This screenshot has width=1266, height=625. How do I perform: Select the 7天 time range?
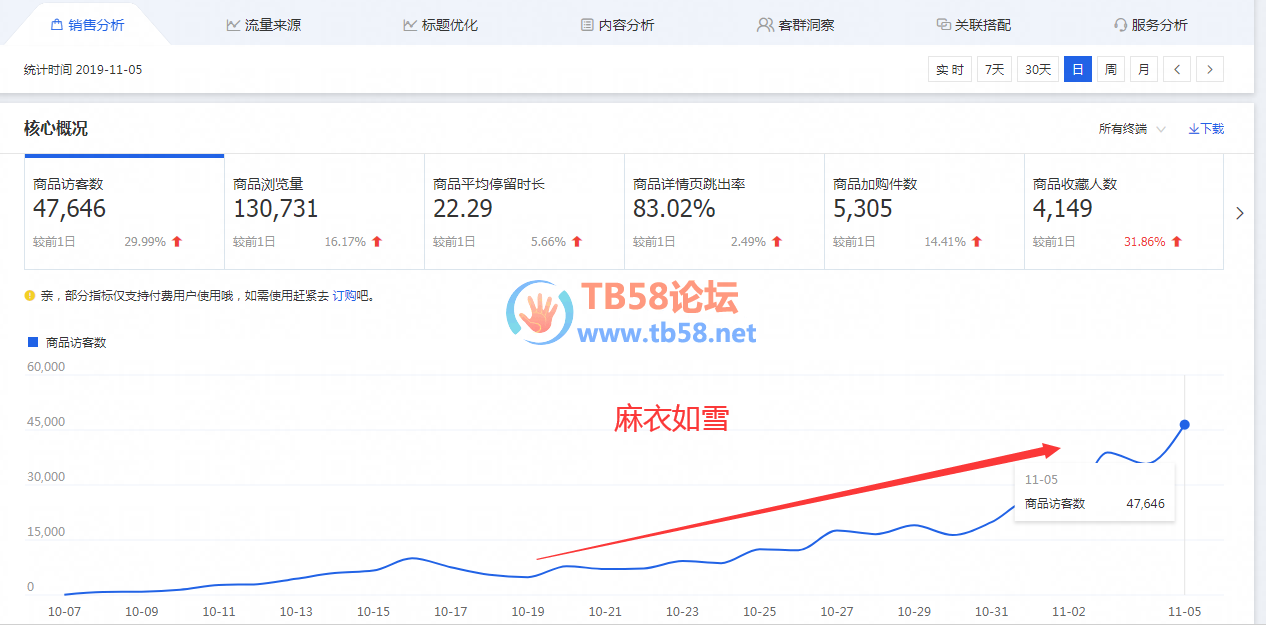(x=994, y=70)
